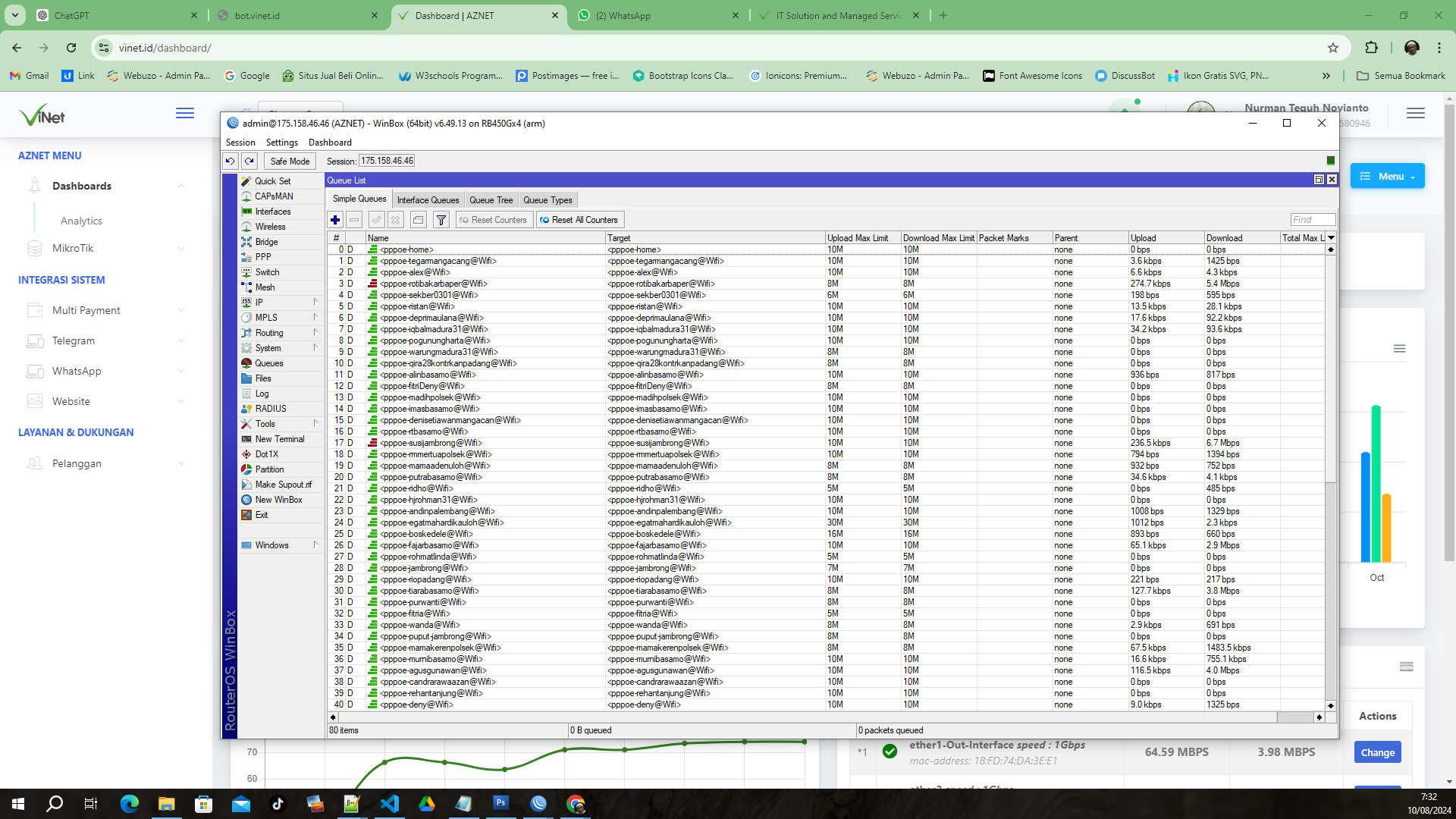Click the Find search field
1456x819 pixels.
1313,220
